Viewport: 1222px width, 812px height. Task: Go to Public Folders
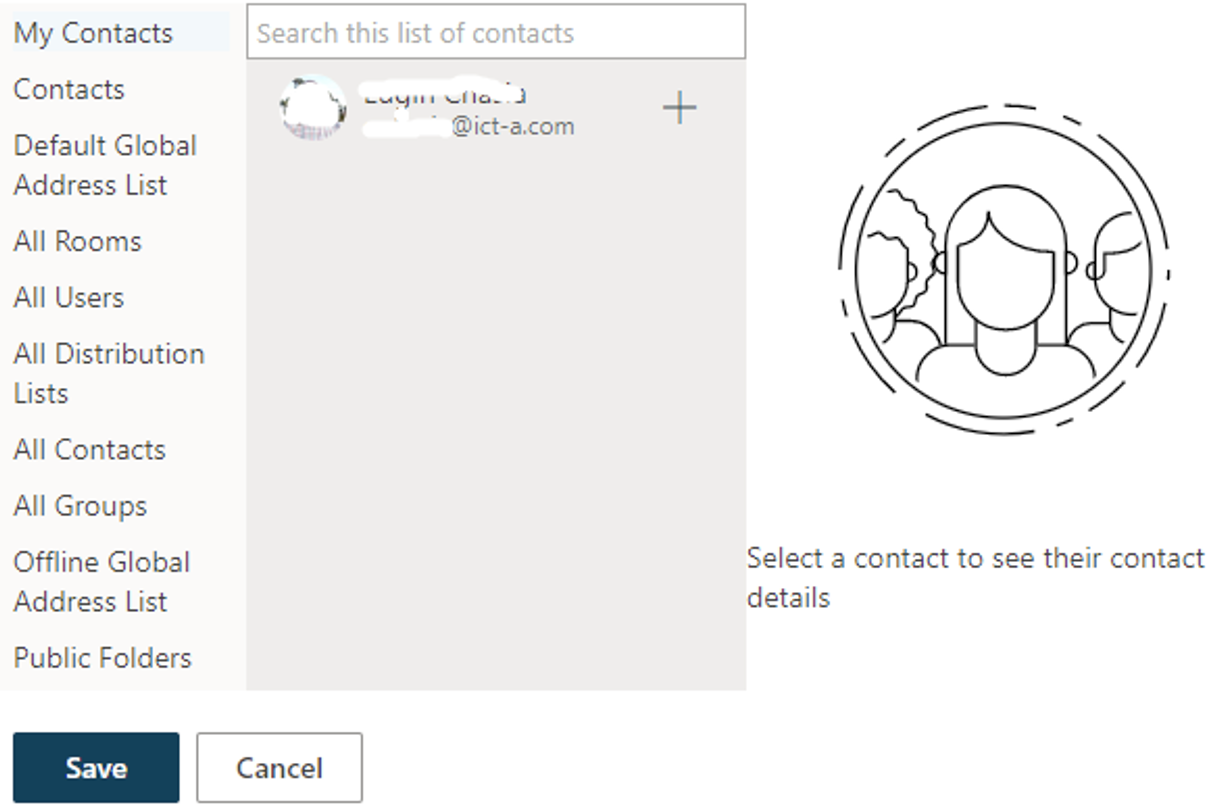[102, 657]
